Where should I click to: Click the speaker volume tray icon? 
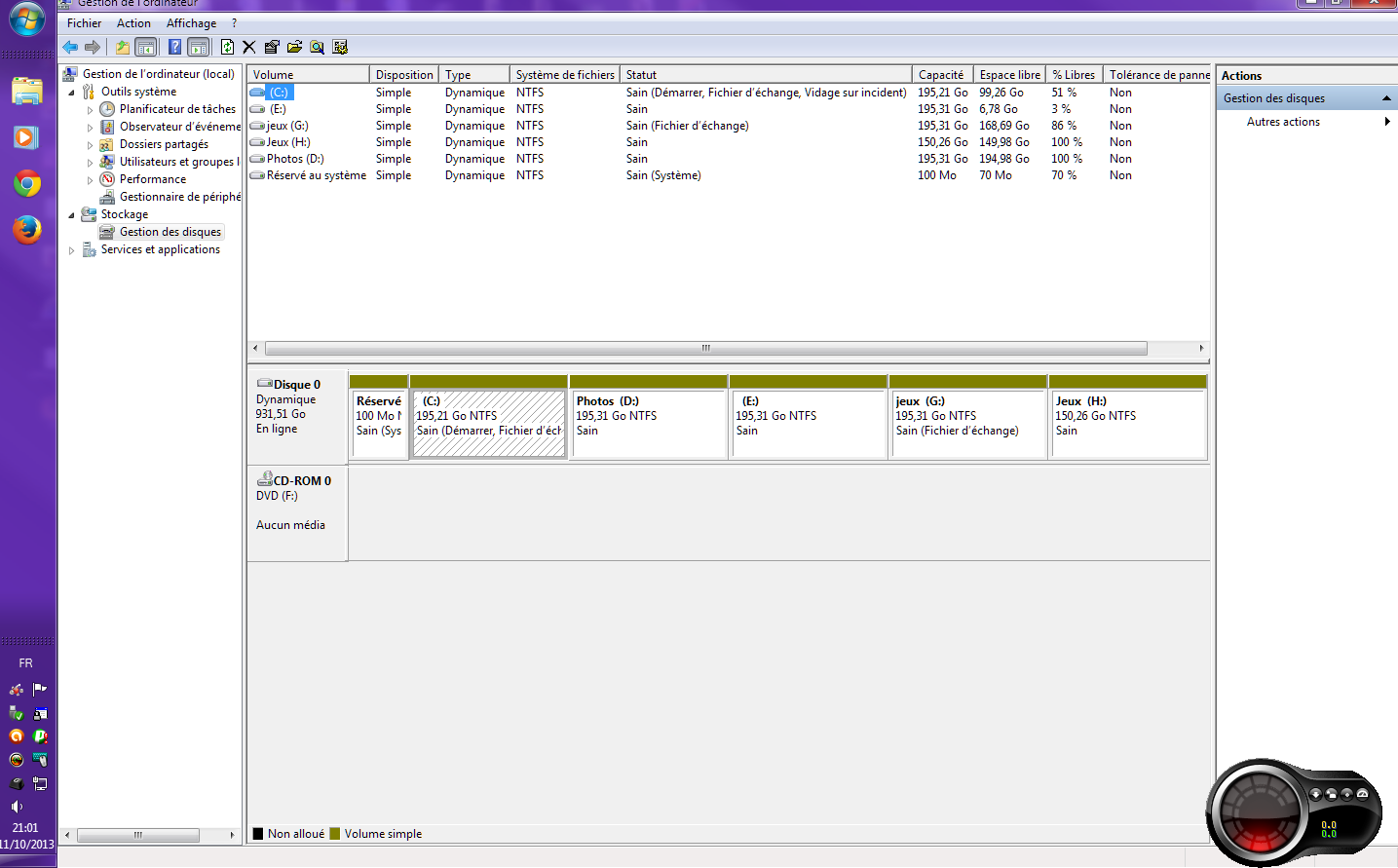tap(17, 807)
